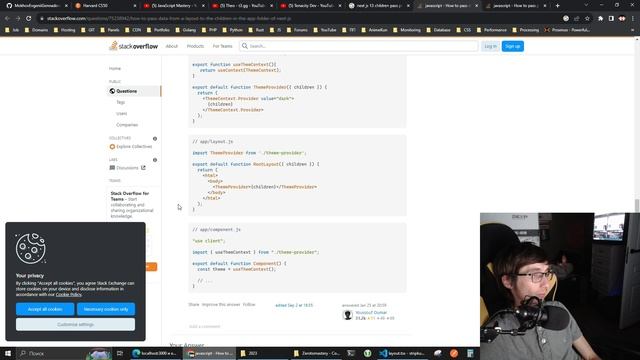The height and width of the screenshot is (360, 640).
Task: Go back using the browser back arrow
Action: click(x=7, y=18)
